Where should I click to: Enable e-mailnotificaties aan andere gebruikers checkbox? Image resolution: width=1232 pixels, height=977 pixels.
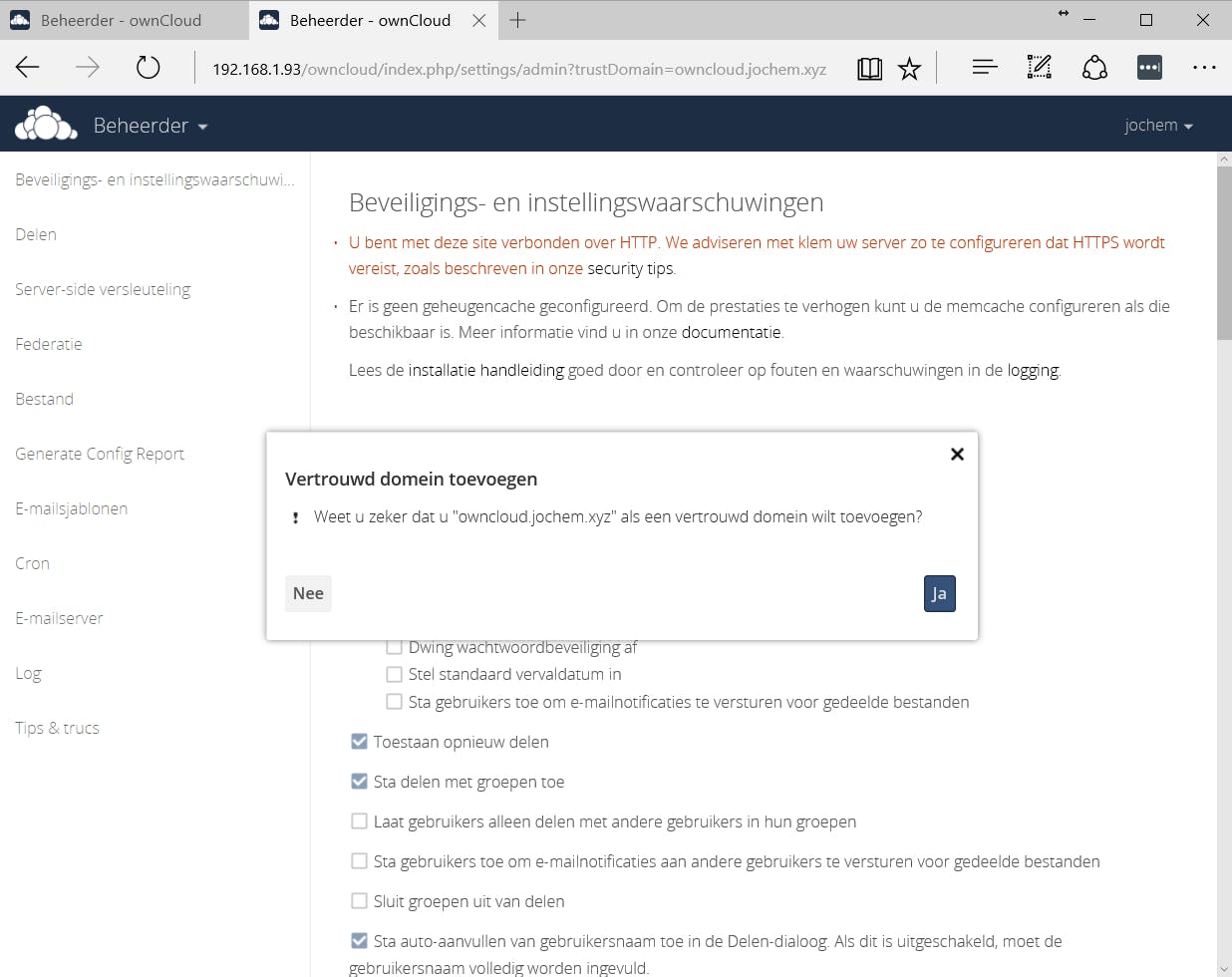359,861
